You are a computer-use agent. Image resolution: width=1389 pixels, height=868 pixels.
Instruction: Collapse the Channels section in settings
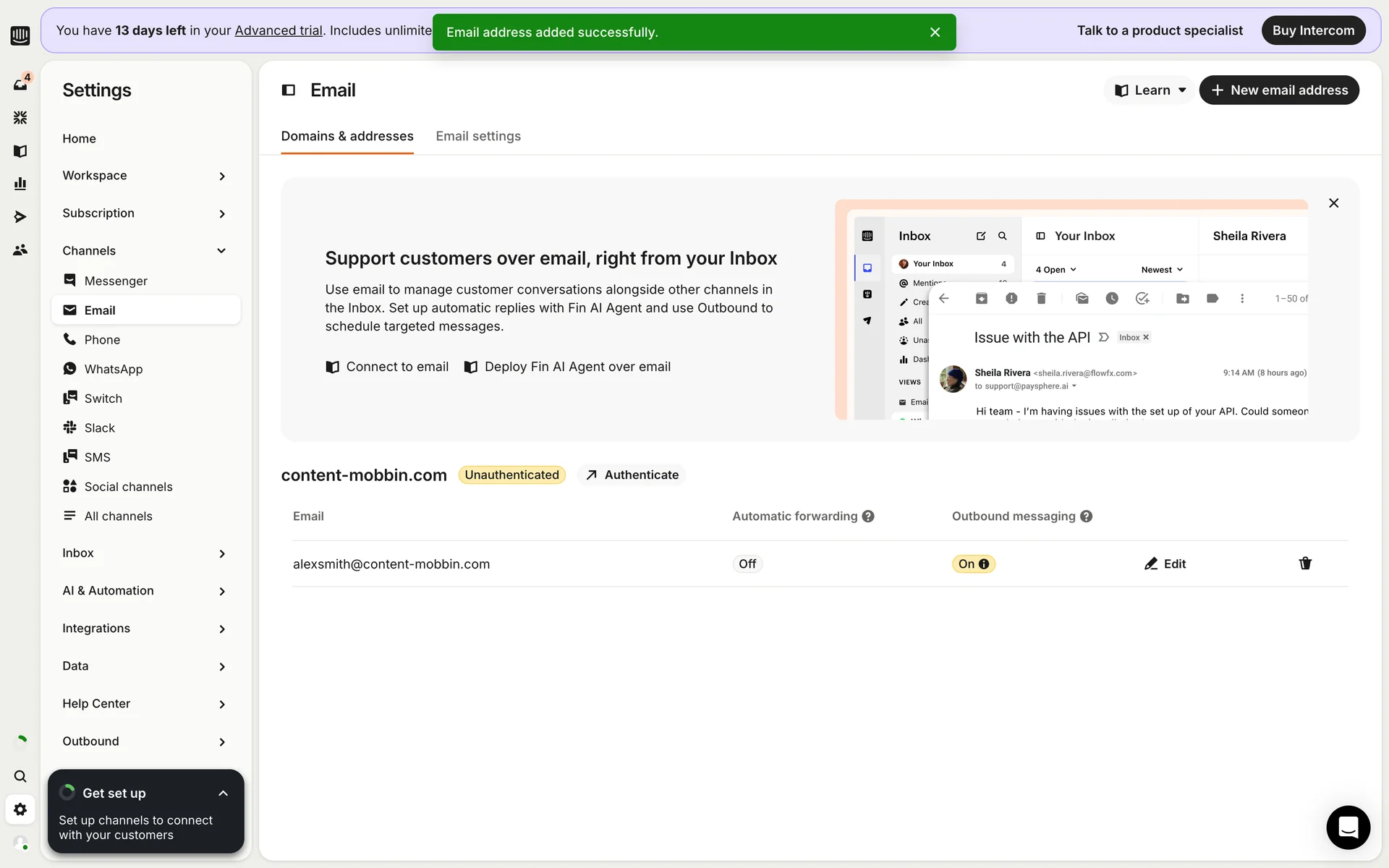pyautogui.click(x=221, y=251)
